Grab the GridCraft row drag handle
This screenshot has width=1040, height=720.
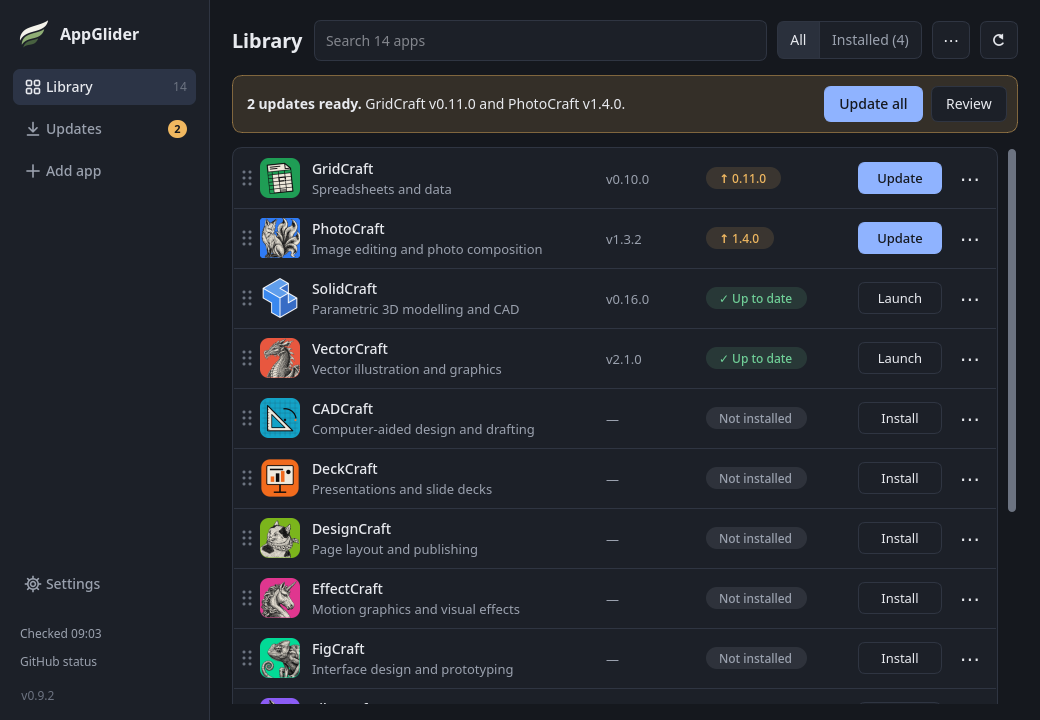[x=247, y=178]
